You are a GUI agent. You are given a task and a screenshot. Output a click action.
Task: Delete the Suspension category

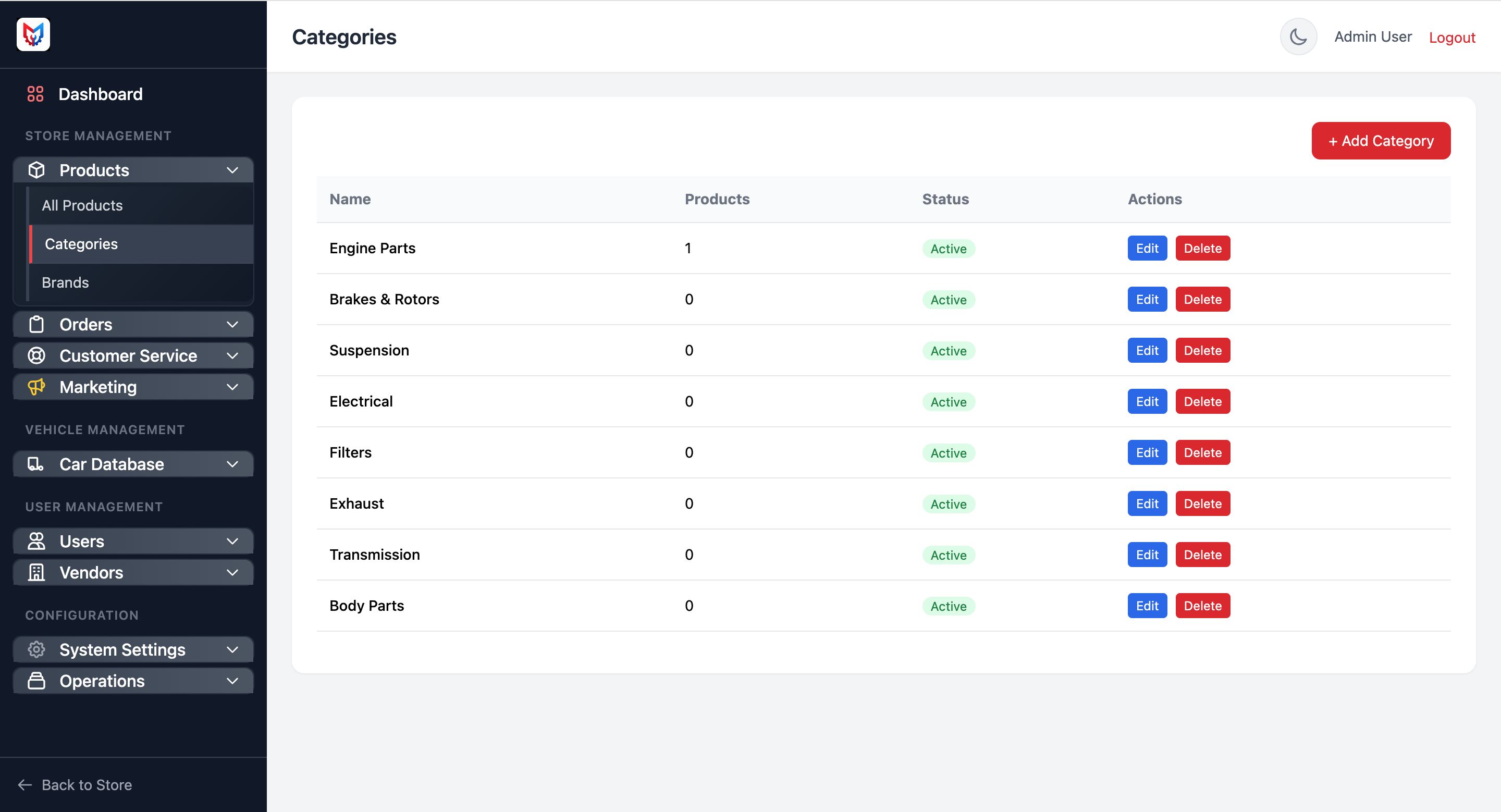(1203, 350)
